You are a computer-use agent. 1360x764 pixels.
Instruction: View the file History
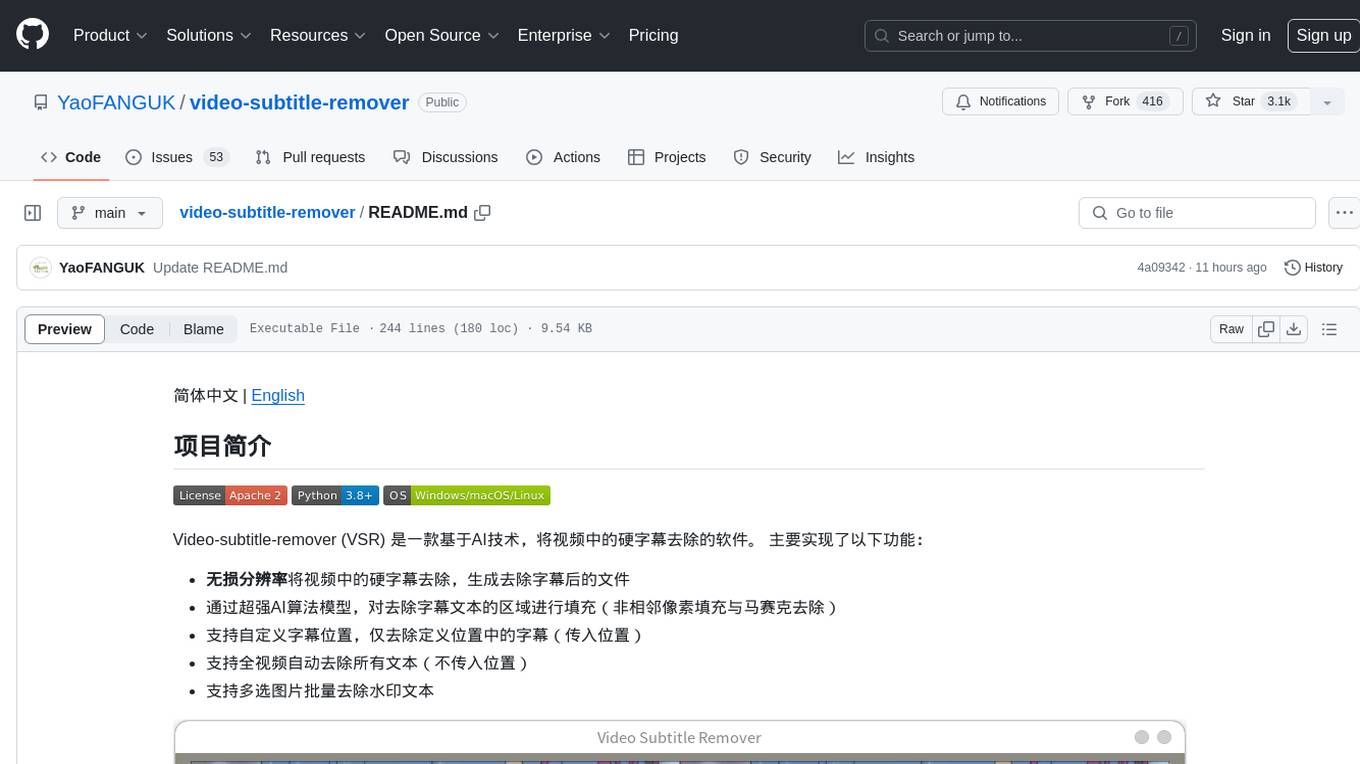pos(1313,268)
